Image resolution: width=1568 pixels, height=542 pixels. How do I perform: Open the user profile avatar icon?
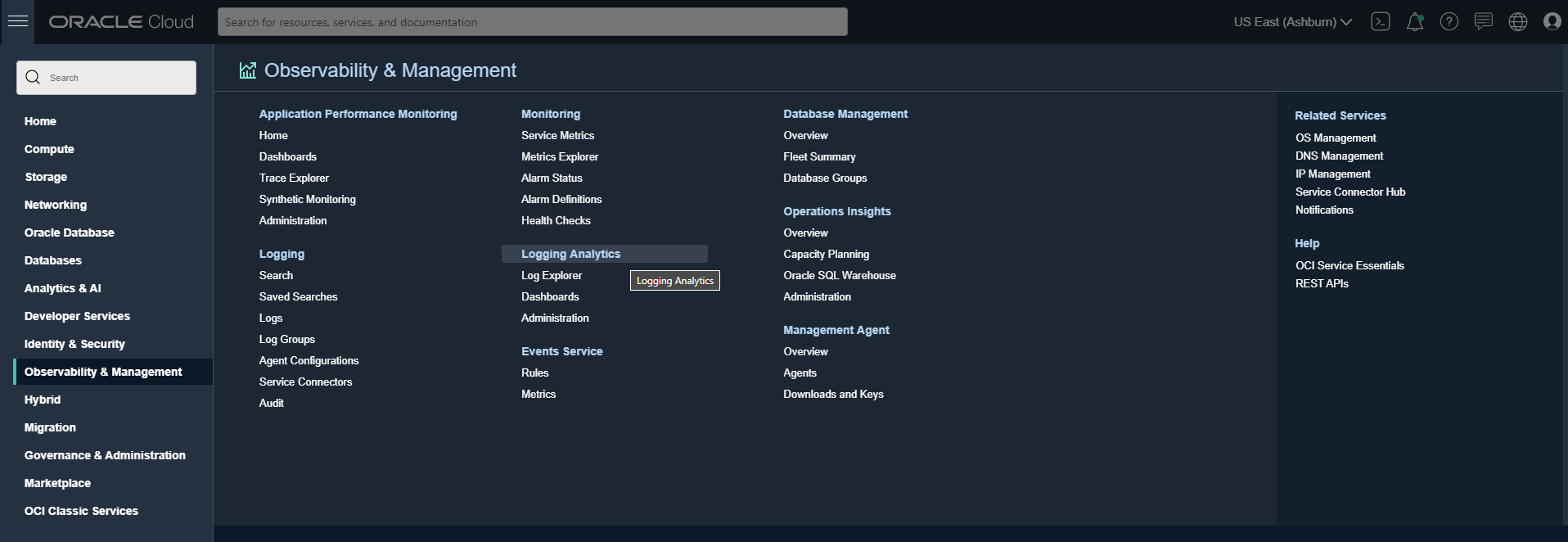click(1552, 22)
